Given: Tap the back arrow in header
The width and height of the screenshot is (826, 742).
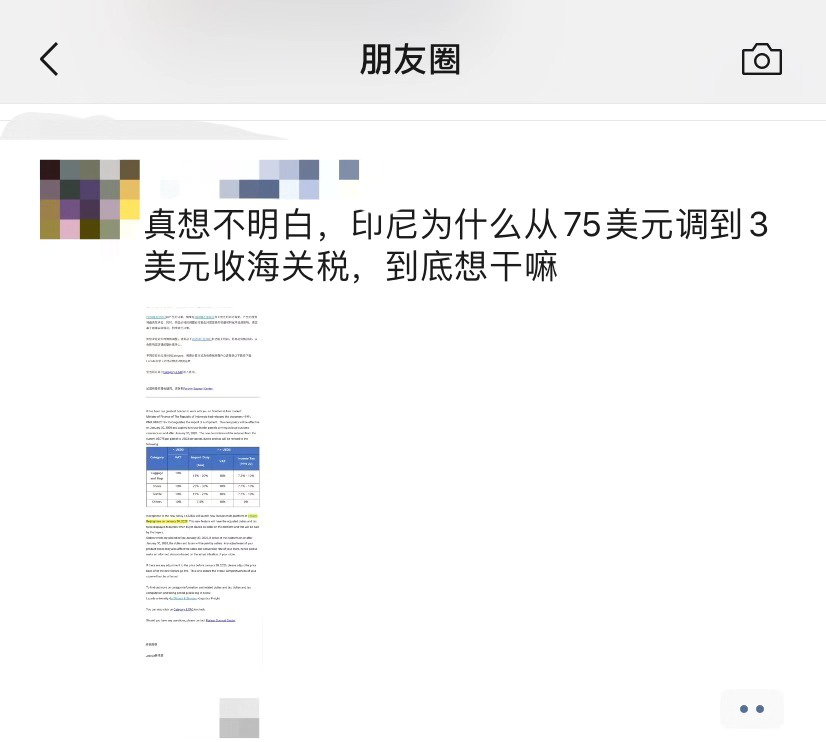Looking at the screenshot, I should tap(49, 59).
